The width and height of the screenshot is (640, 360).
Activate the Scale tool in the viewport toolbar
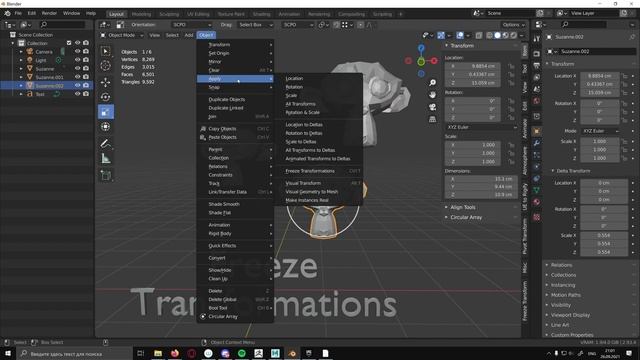pyautogui.click(x=106, y=112)
